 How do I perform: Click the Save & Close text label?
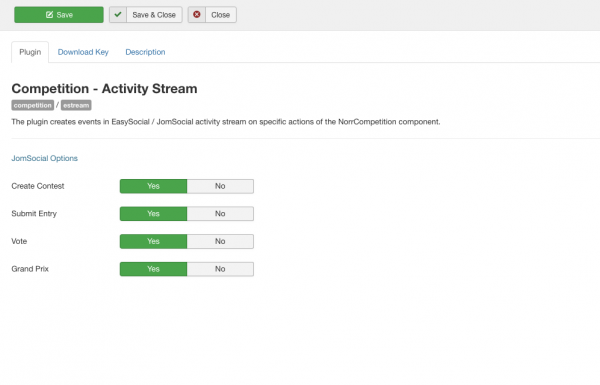click(154, 15)
